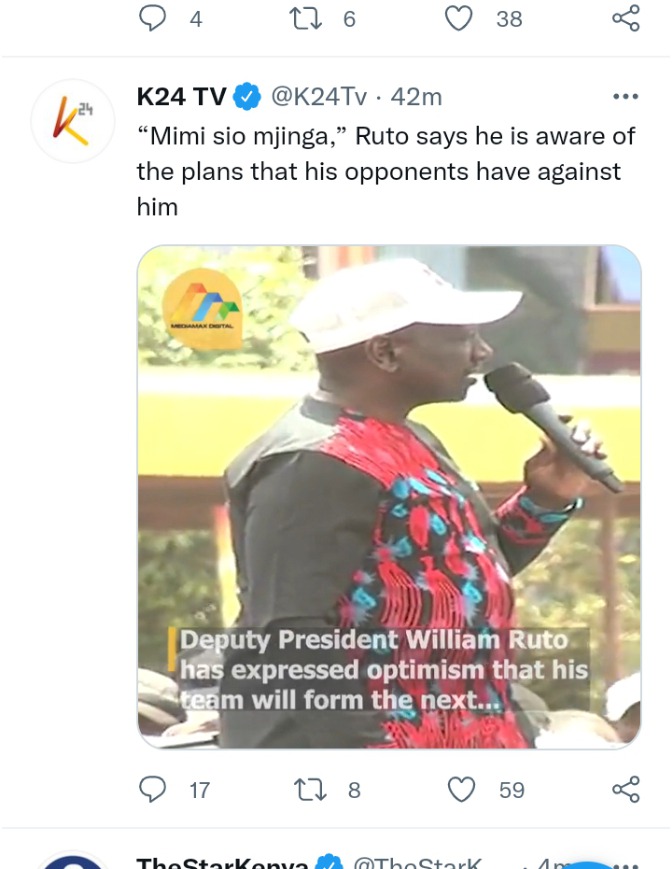Play the William Ruto video thumbnail
The image size is (672, 869).
click(x=389, y=497)
